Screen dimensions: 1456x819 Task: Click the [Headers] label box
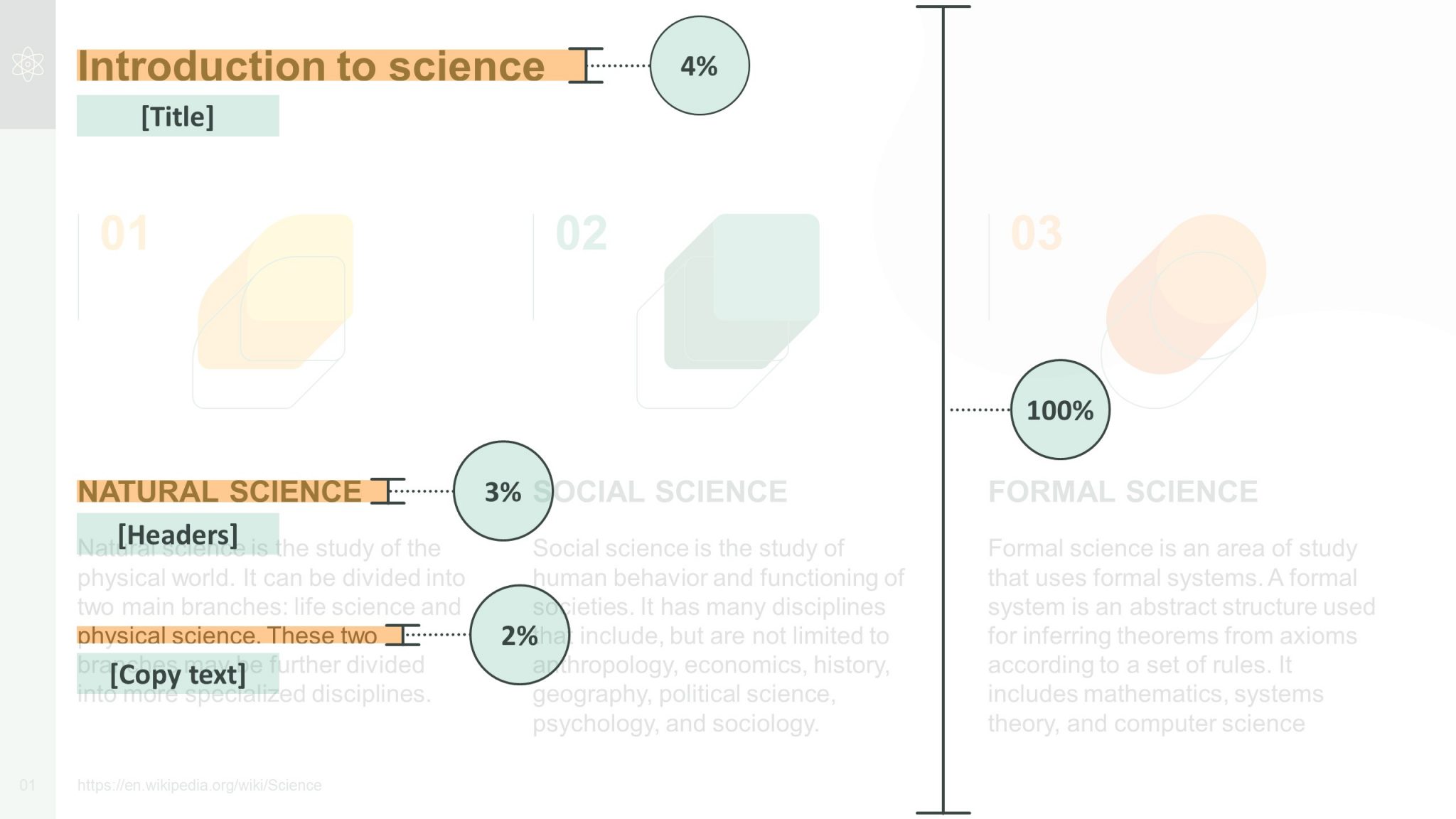[178, 534]
